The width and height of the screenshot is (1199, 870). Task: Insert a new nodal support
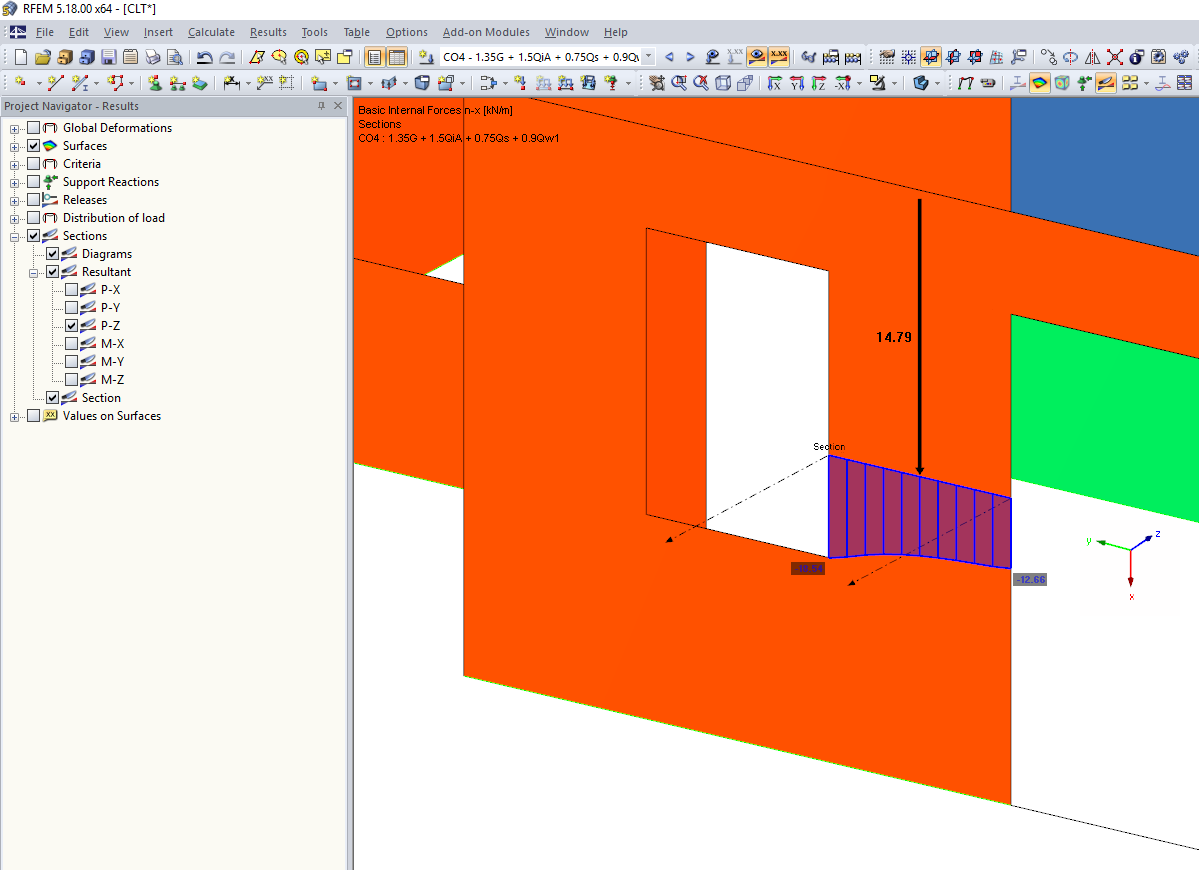pos(155,83)
